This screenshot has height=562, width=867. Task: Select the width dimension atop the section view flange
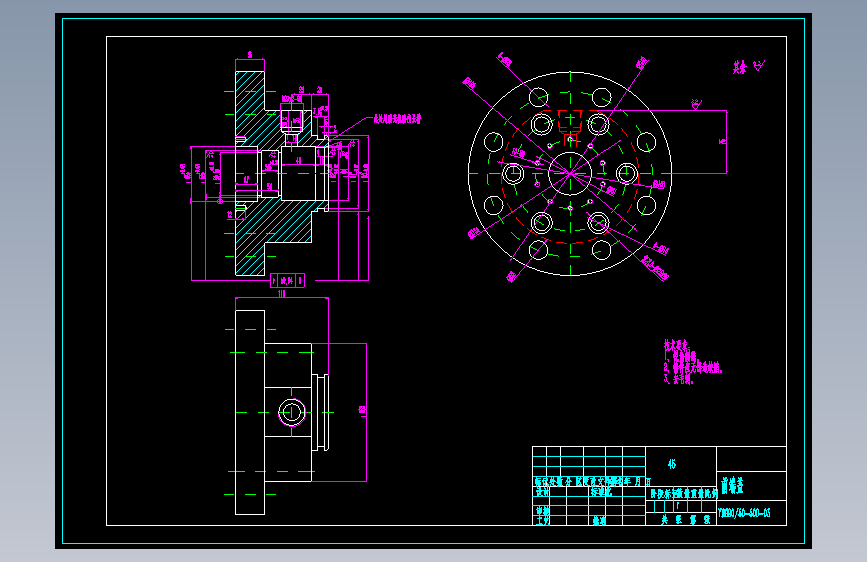coord(250,55)
